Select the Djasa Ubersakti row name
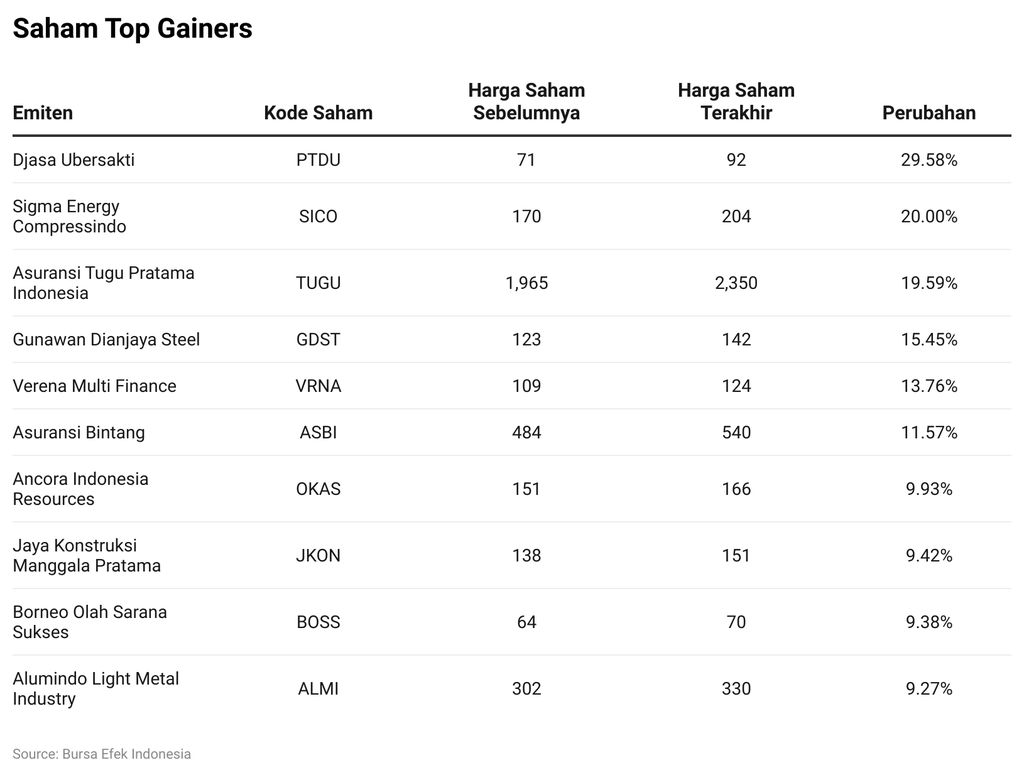This screenshot has height=775, width=1024. pyautogui.click(x=74, y=160)
